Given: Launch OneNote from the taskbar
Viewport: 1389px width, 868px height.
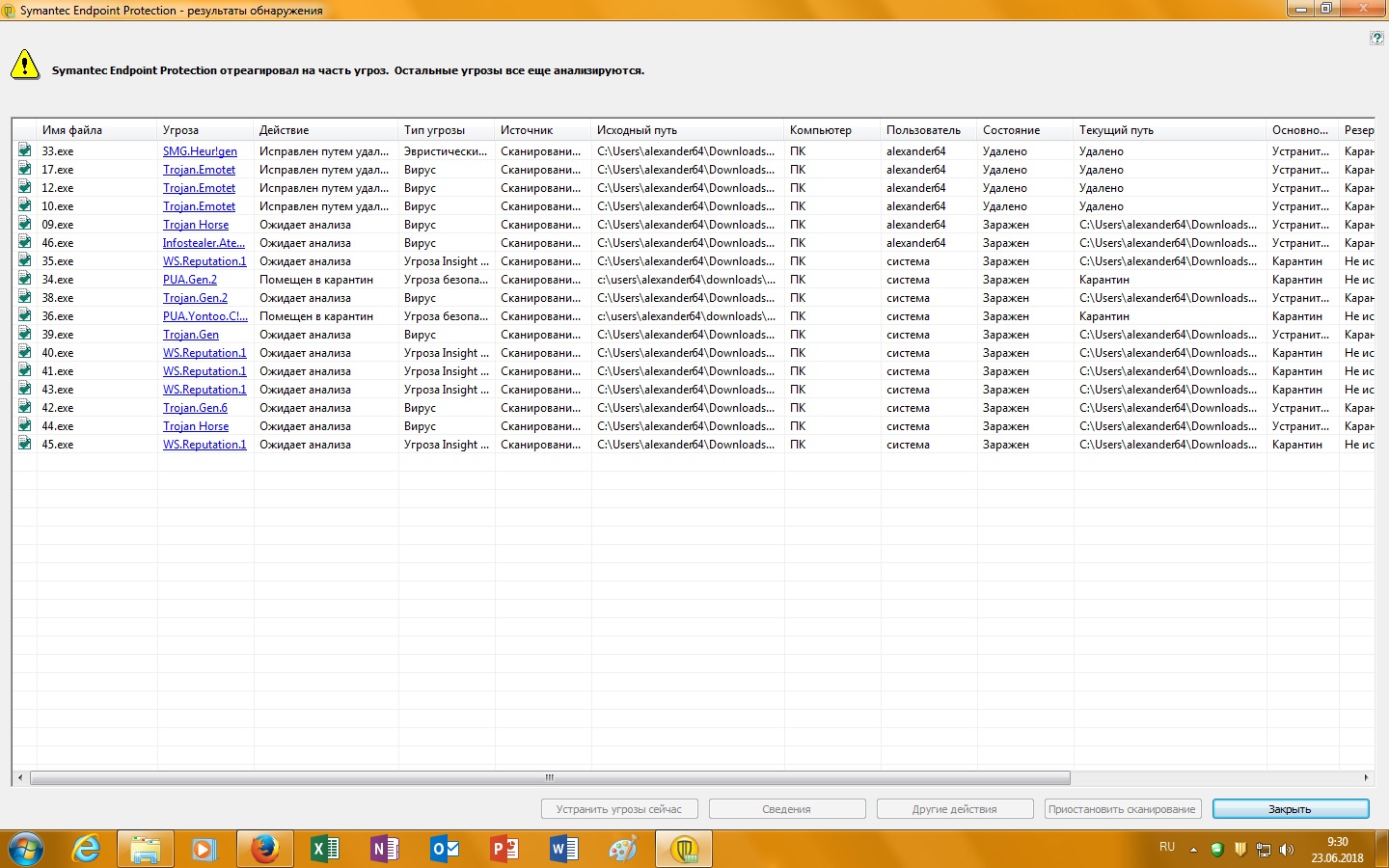Looking at the screenshot, I should [384, 849].
